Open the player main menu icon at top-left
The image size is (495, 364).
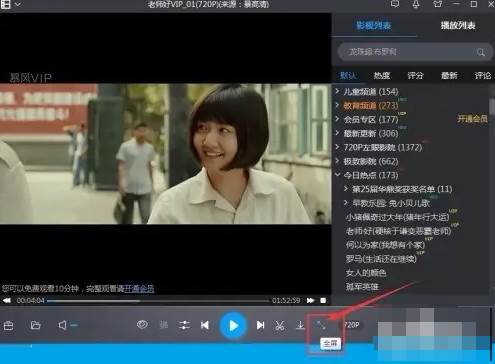5,4
